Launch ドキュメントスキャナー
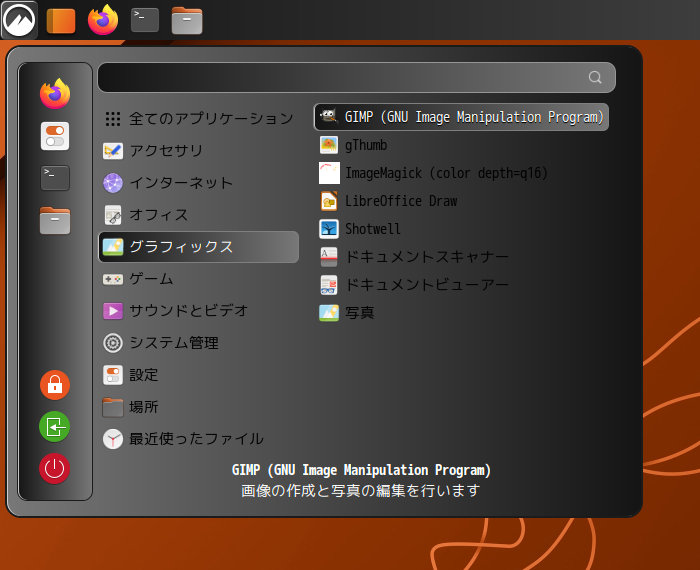Screen dimensions: 700x570 [x=461, y=257]
